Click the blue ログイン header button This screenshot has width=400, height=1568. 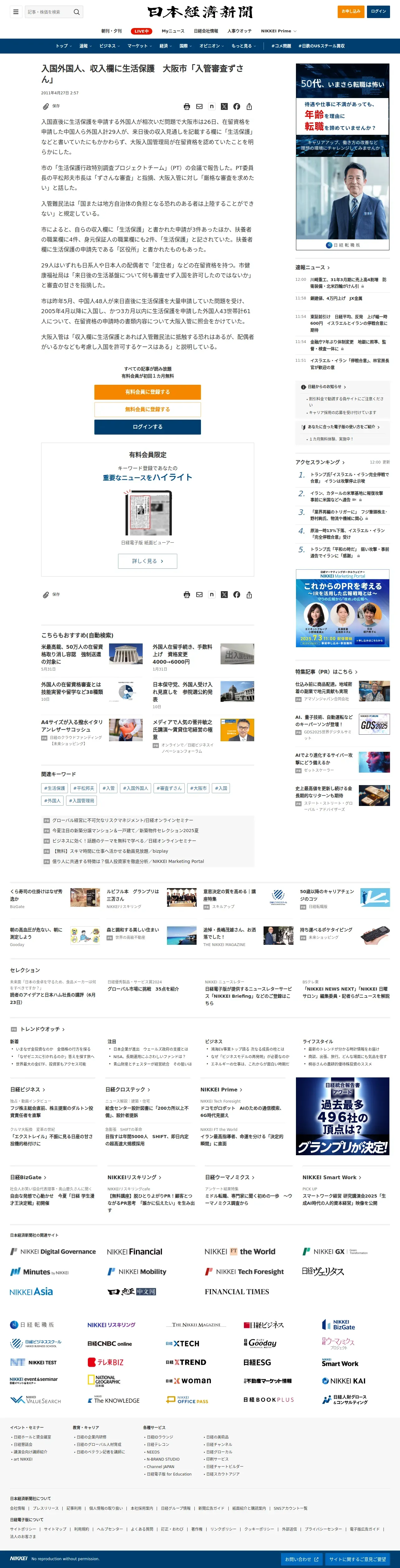pyautogui.click(x=379, y=12)
